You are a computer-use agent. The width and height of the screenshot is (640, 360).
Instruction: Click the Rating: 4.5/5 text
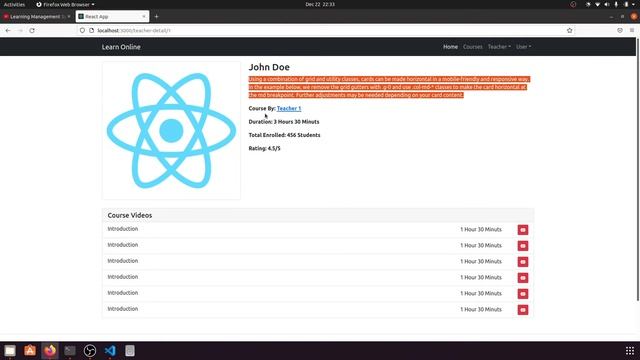pos(264,149)
